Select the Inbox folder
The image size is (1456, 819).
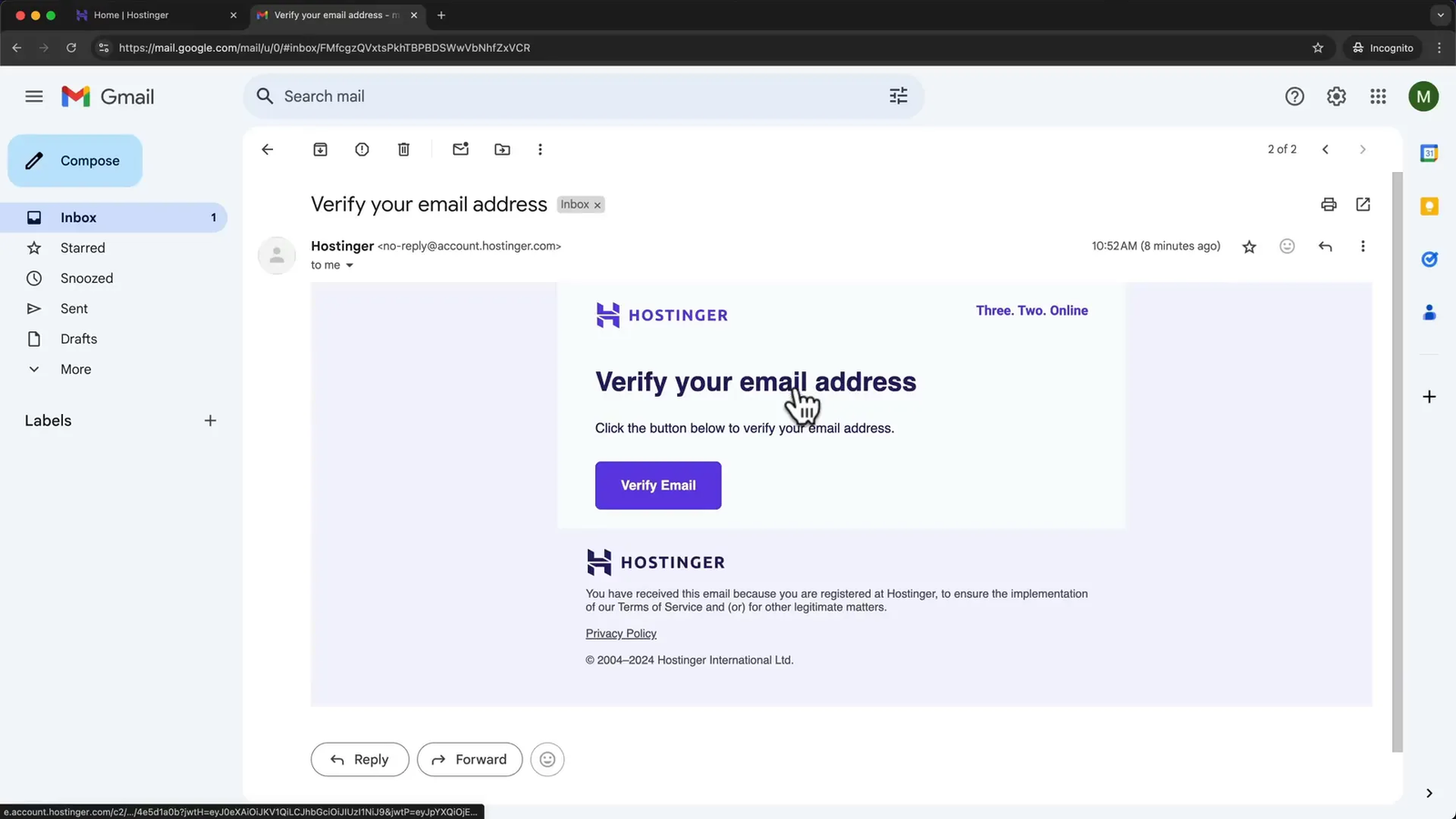click(x=114, y=217)
